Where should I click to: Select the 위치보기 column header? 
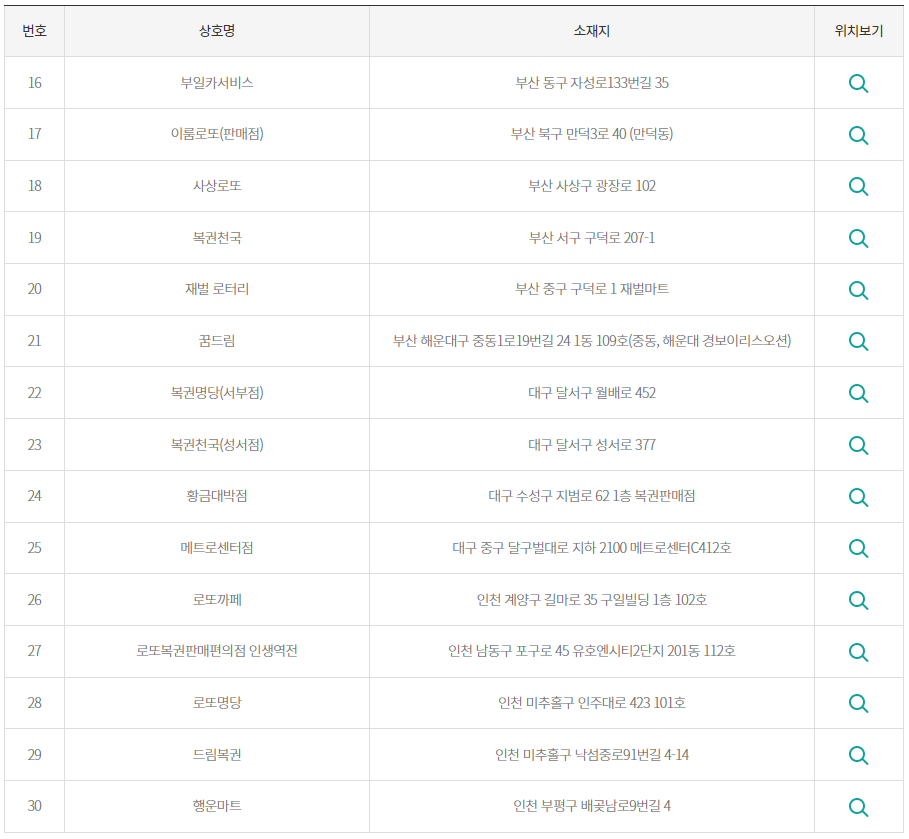(x=859, y=31)
